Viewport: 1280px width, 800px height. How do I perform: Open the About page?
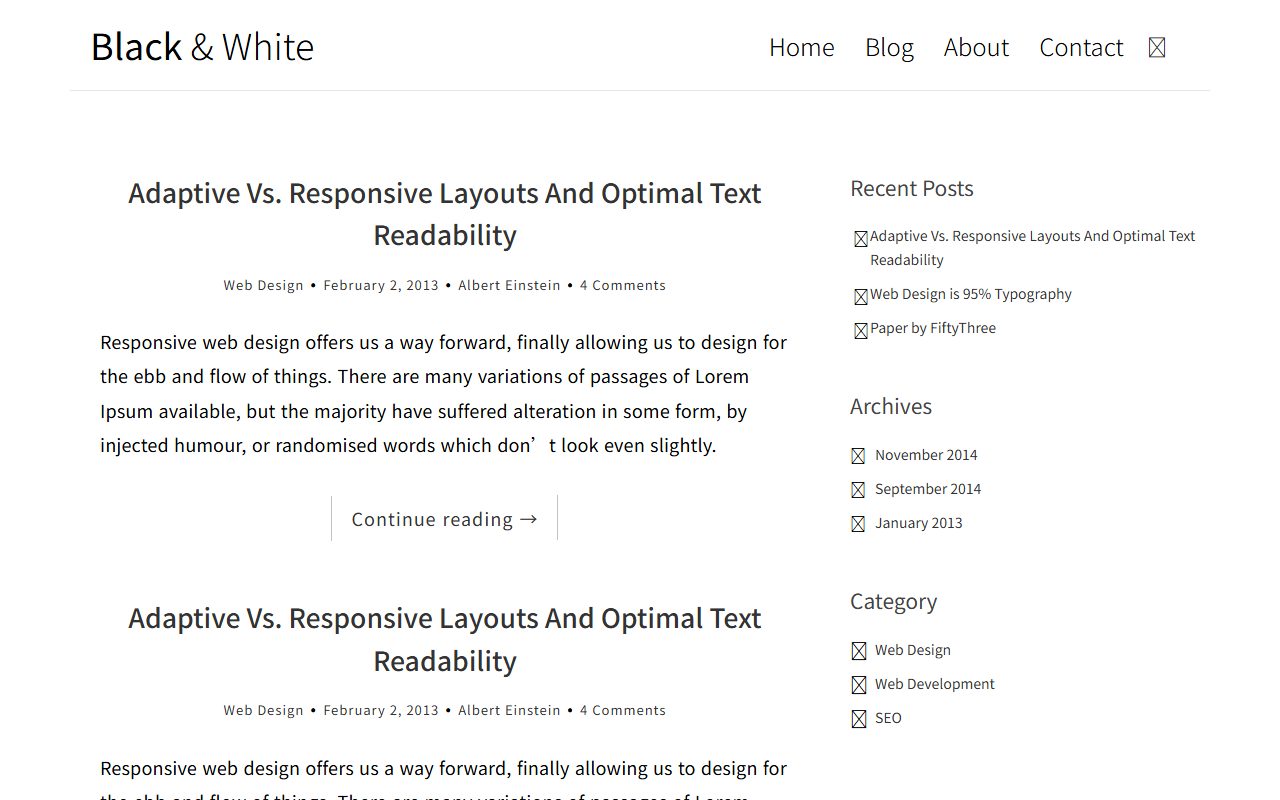[x=976, y=47]
